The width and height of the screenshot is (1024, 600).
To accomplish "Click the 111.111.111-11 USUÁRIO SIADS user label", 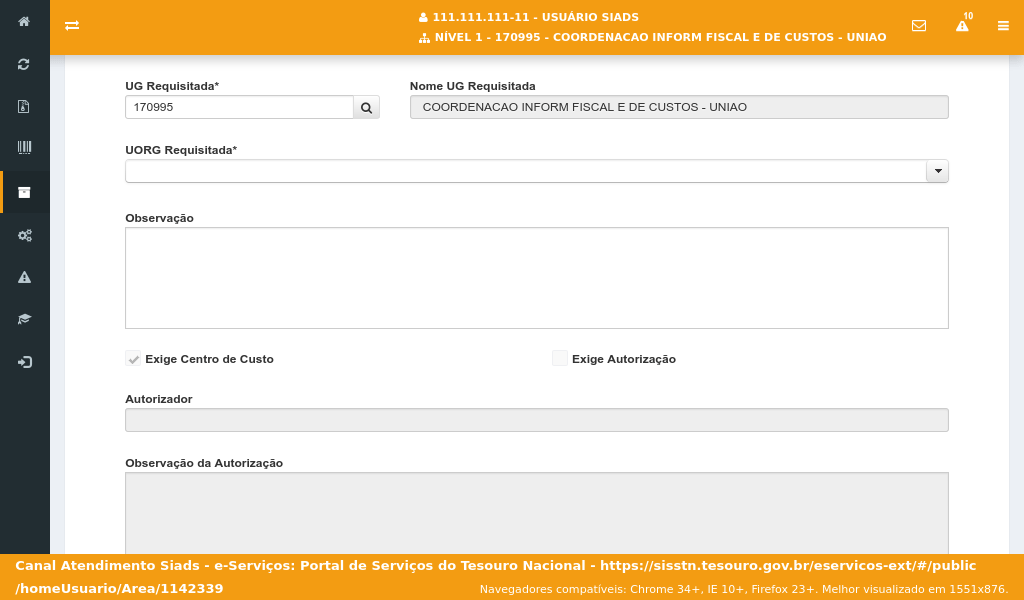I will [x=529, y=18].
